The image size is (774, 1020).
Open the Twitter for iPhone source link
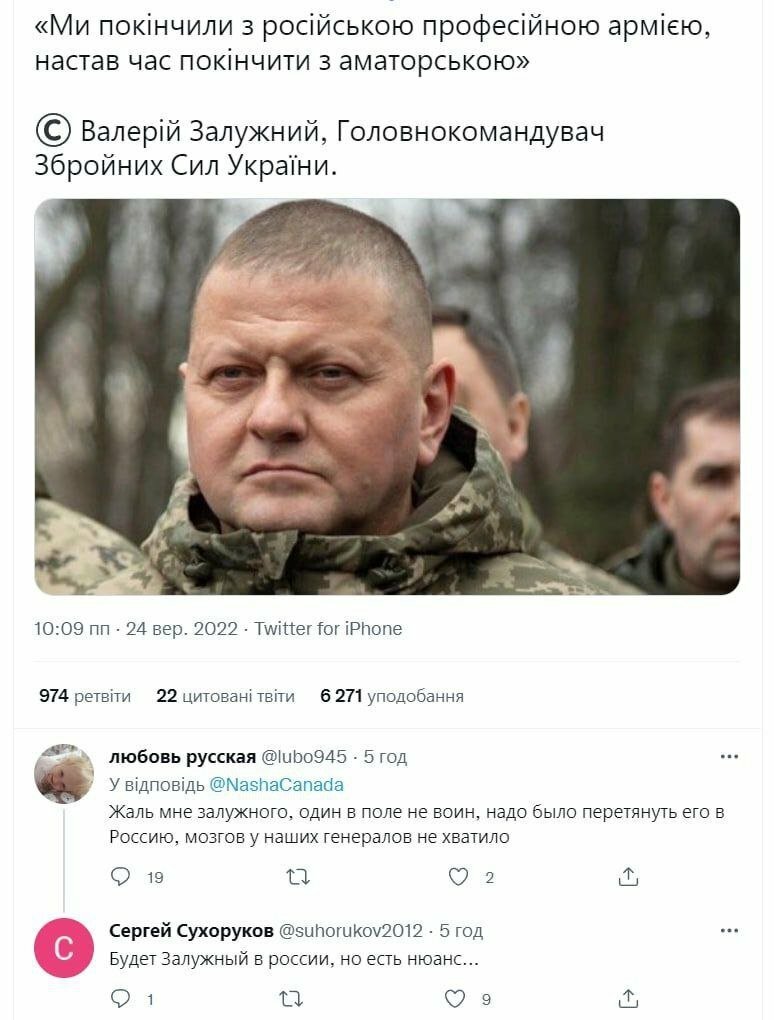pyautogui.click(x=328, y=629)
